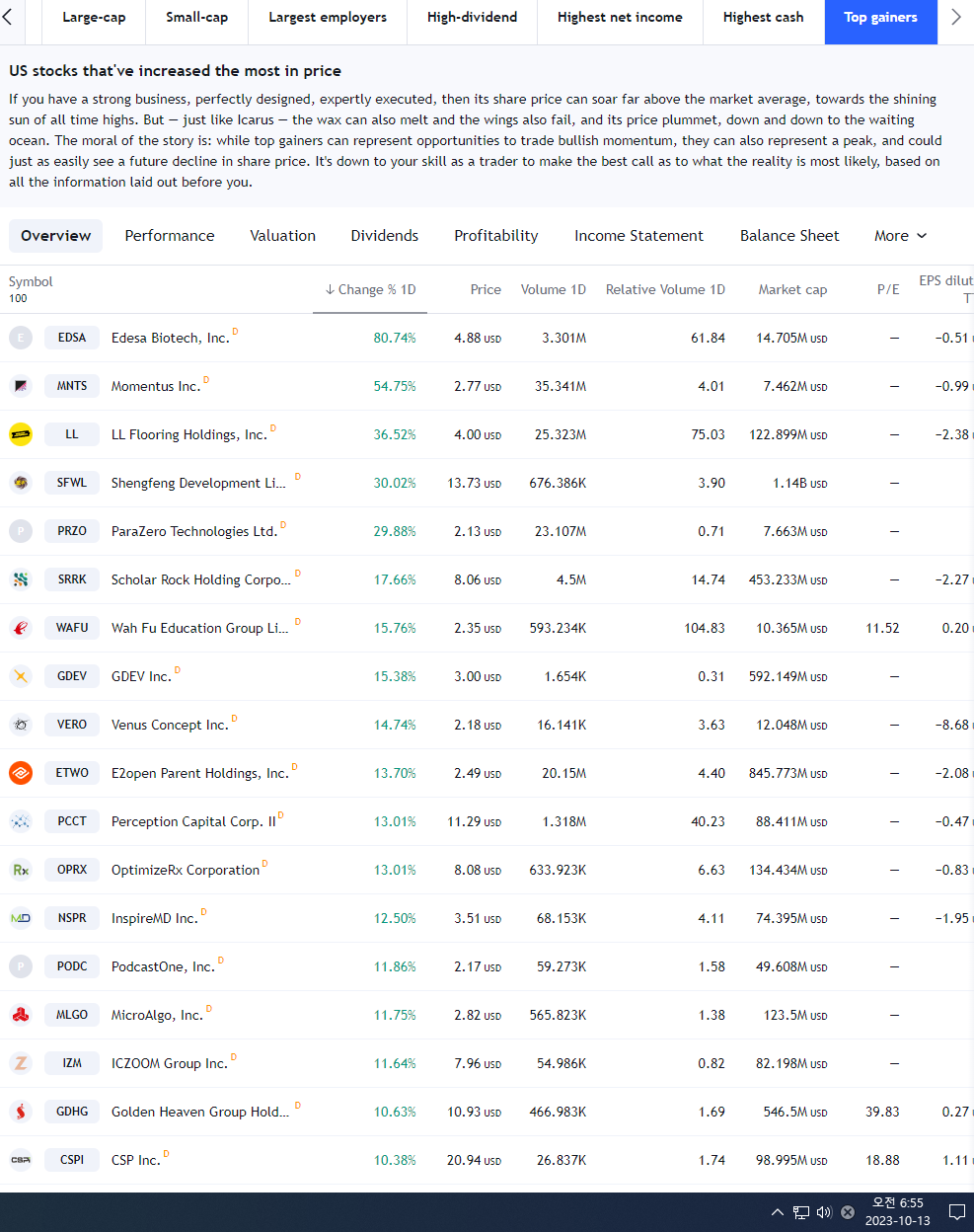Sort by Change % 1D column
974x1232 pixels.
(x=370, y=289)
